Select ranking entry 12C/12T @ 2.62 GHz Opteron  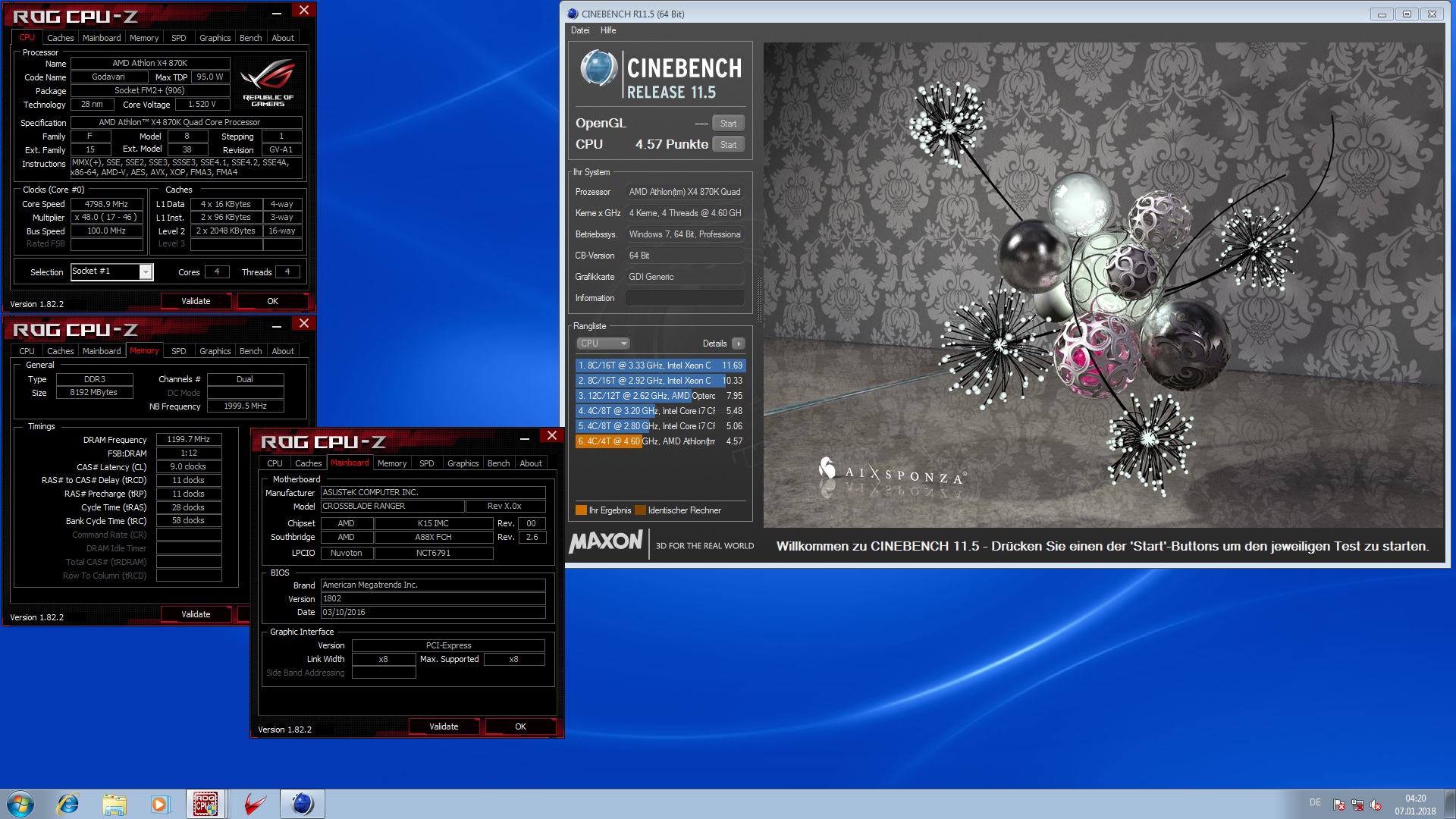pos(661,396)
